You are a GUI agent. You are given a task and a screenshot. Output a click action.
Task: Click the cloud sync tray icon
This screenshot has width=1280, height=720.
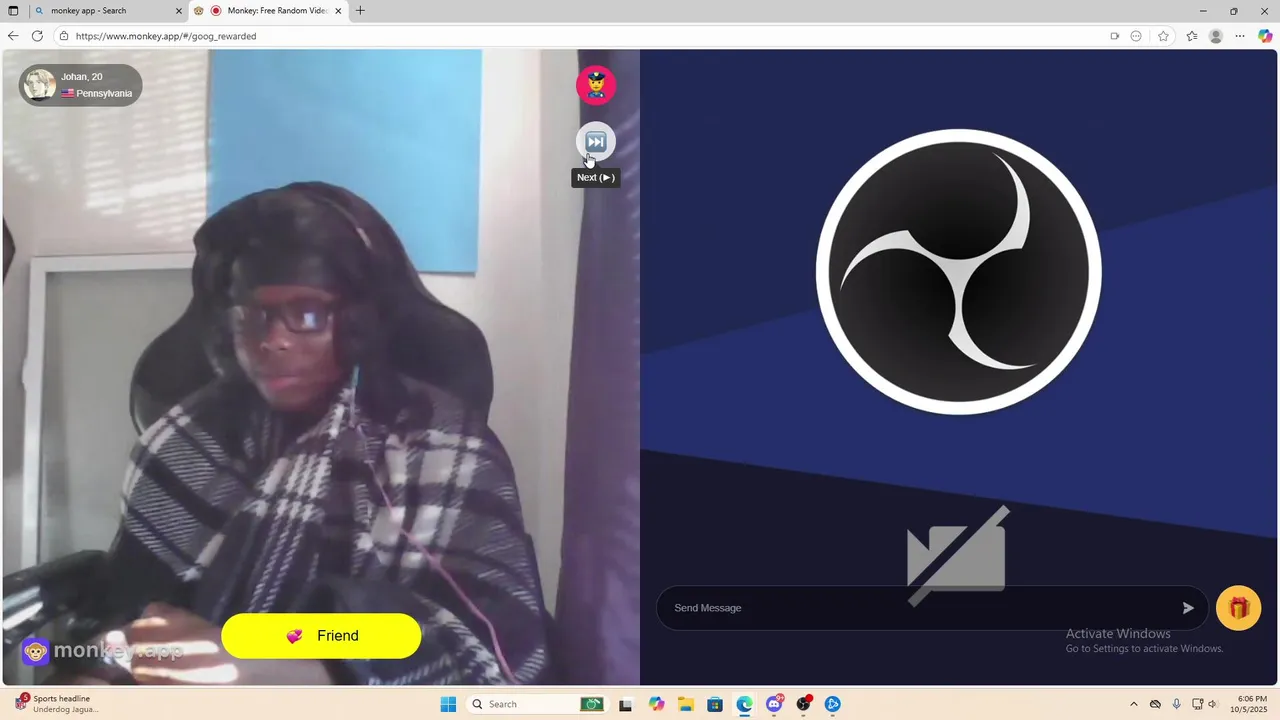coord(1155,704)
